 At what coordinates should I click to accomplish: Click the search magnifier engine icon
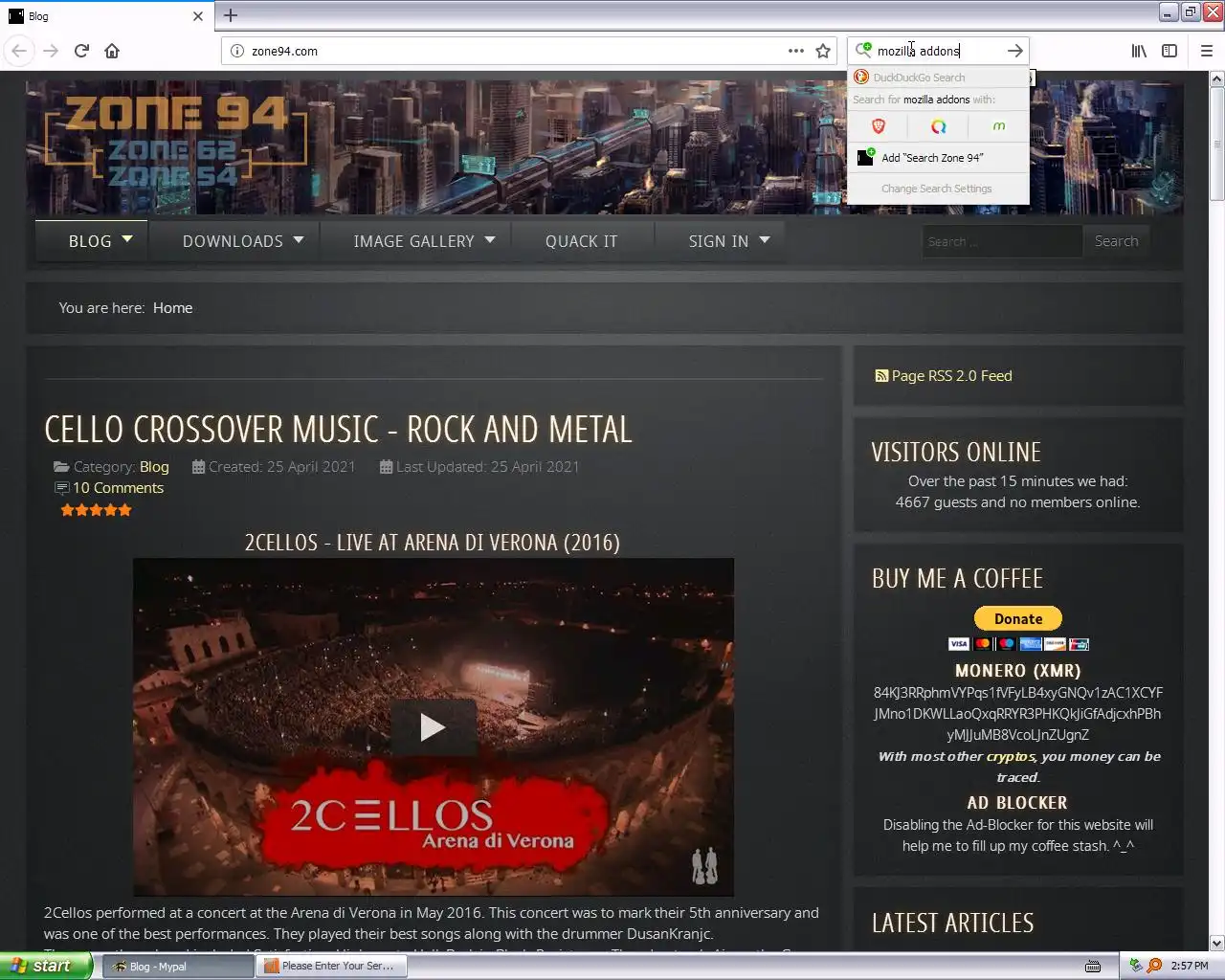coord(863,50)
